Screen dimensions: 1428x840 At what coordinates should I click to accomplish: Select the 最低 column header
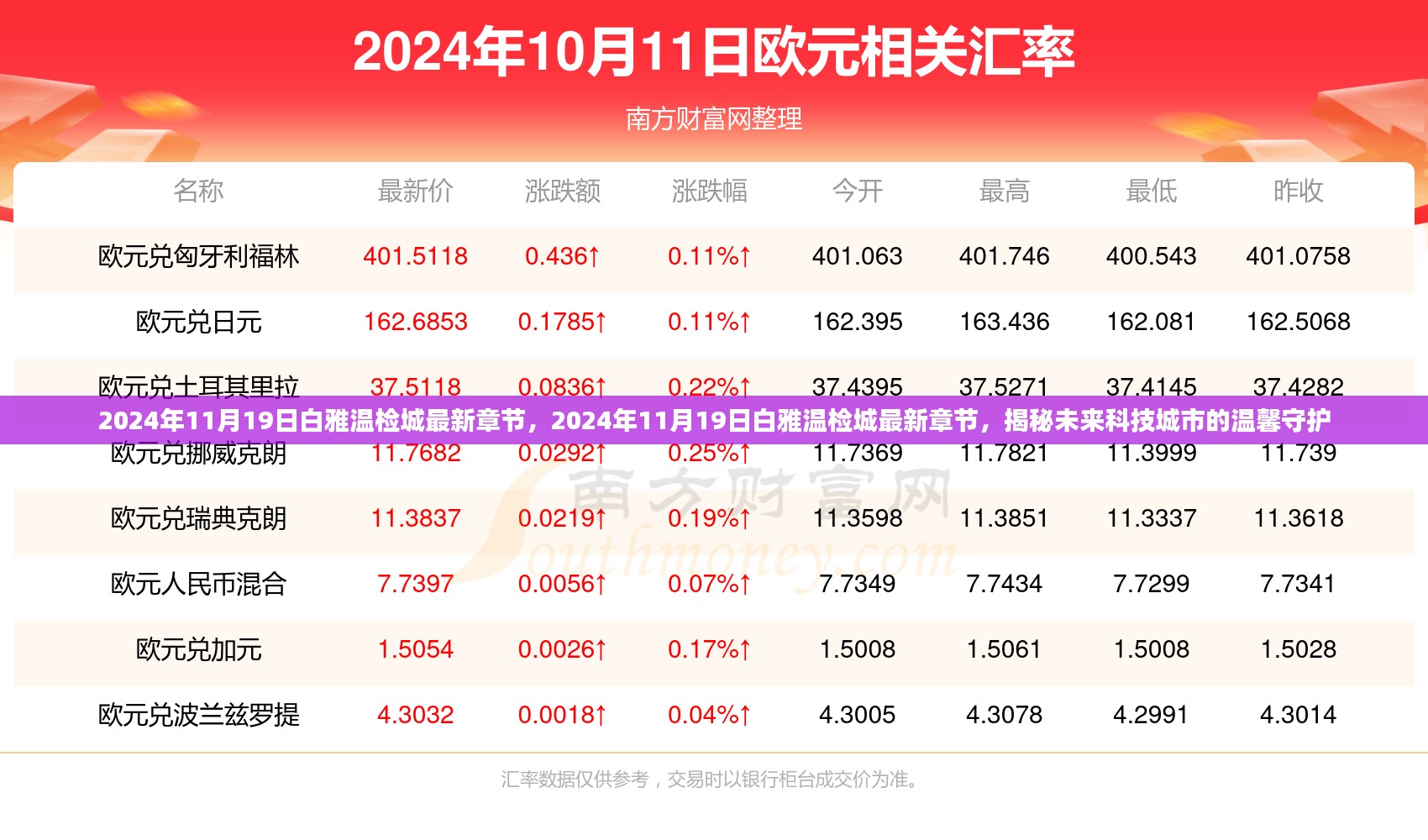(x=1151, y=191)
